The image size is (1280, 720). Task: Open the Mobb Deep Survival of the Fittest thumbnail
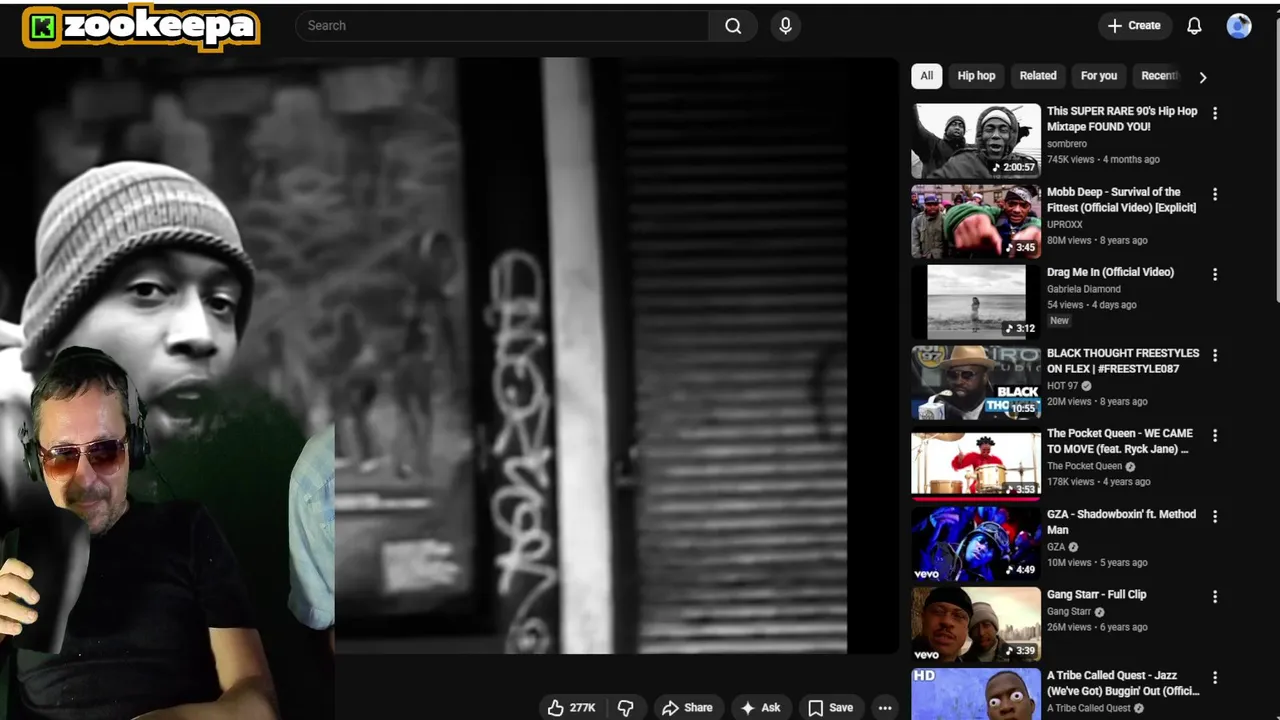[x=976, y=221]
